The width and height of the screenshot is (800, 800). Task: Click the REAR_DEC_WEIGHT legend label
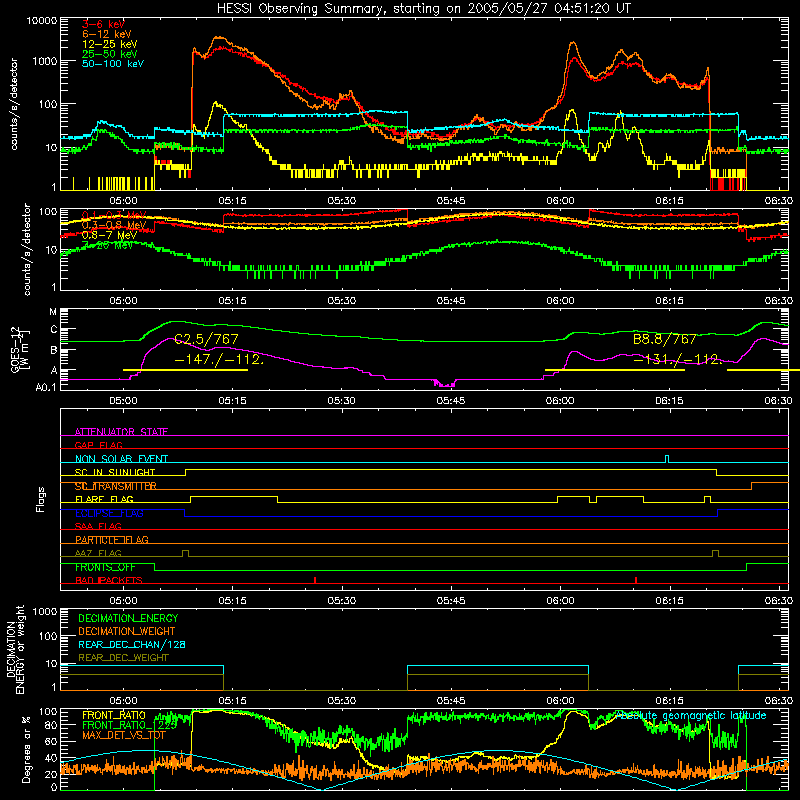(x=123, y=658)
